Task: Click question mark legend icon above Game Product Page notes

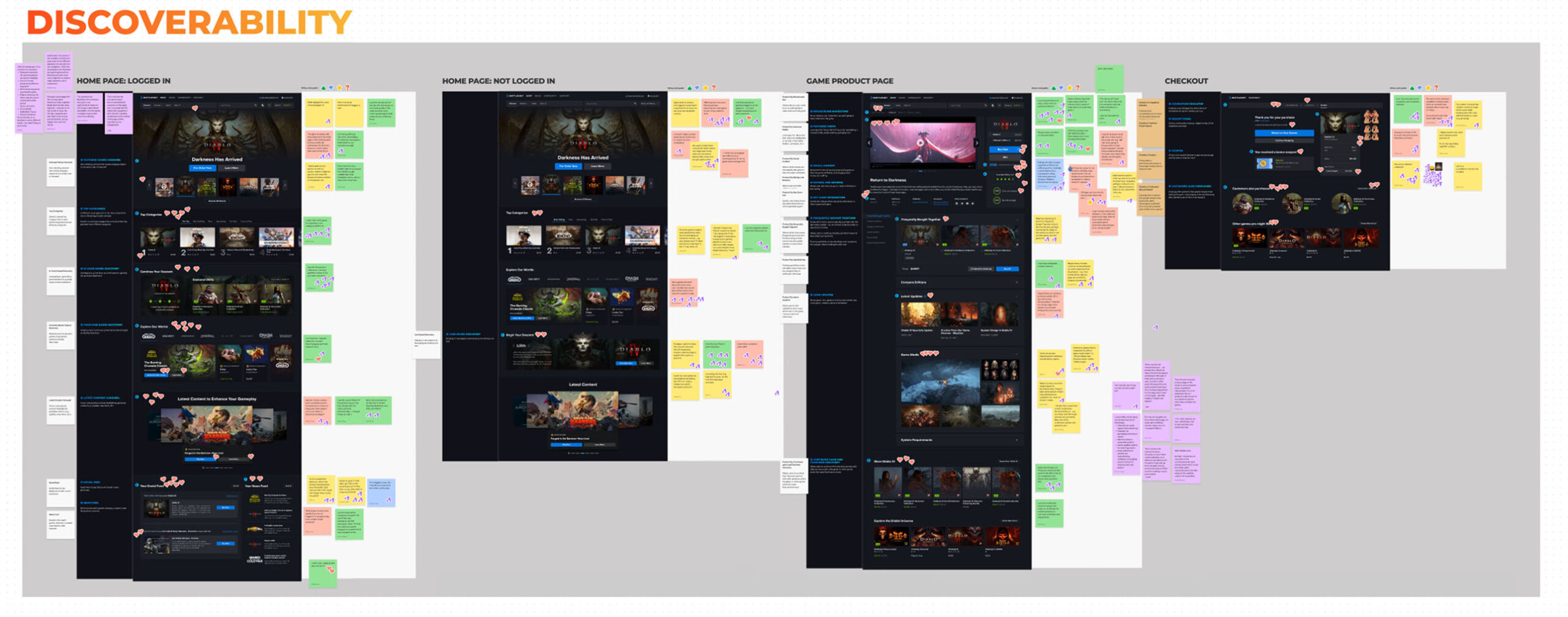Action: point(1077,88)
